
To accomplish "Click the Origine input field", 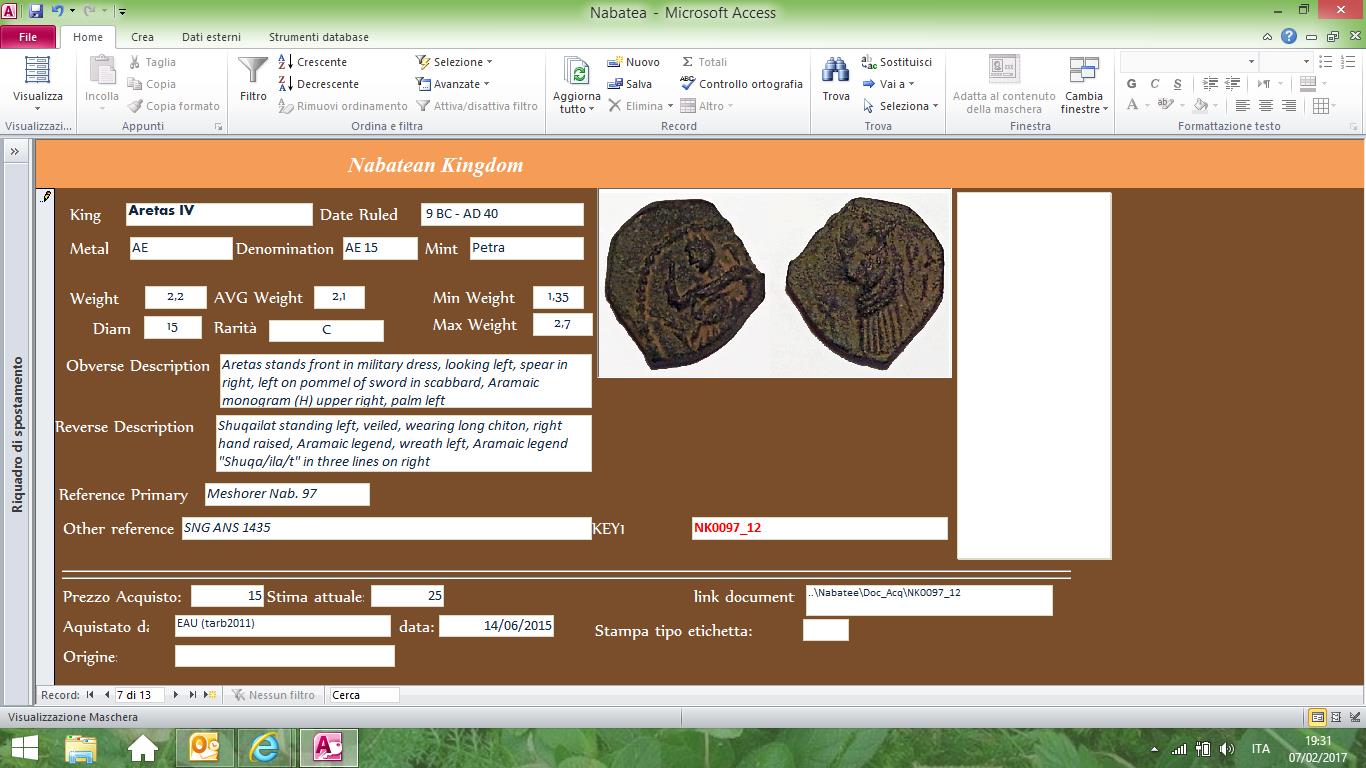I will coord(285,656).
